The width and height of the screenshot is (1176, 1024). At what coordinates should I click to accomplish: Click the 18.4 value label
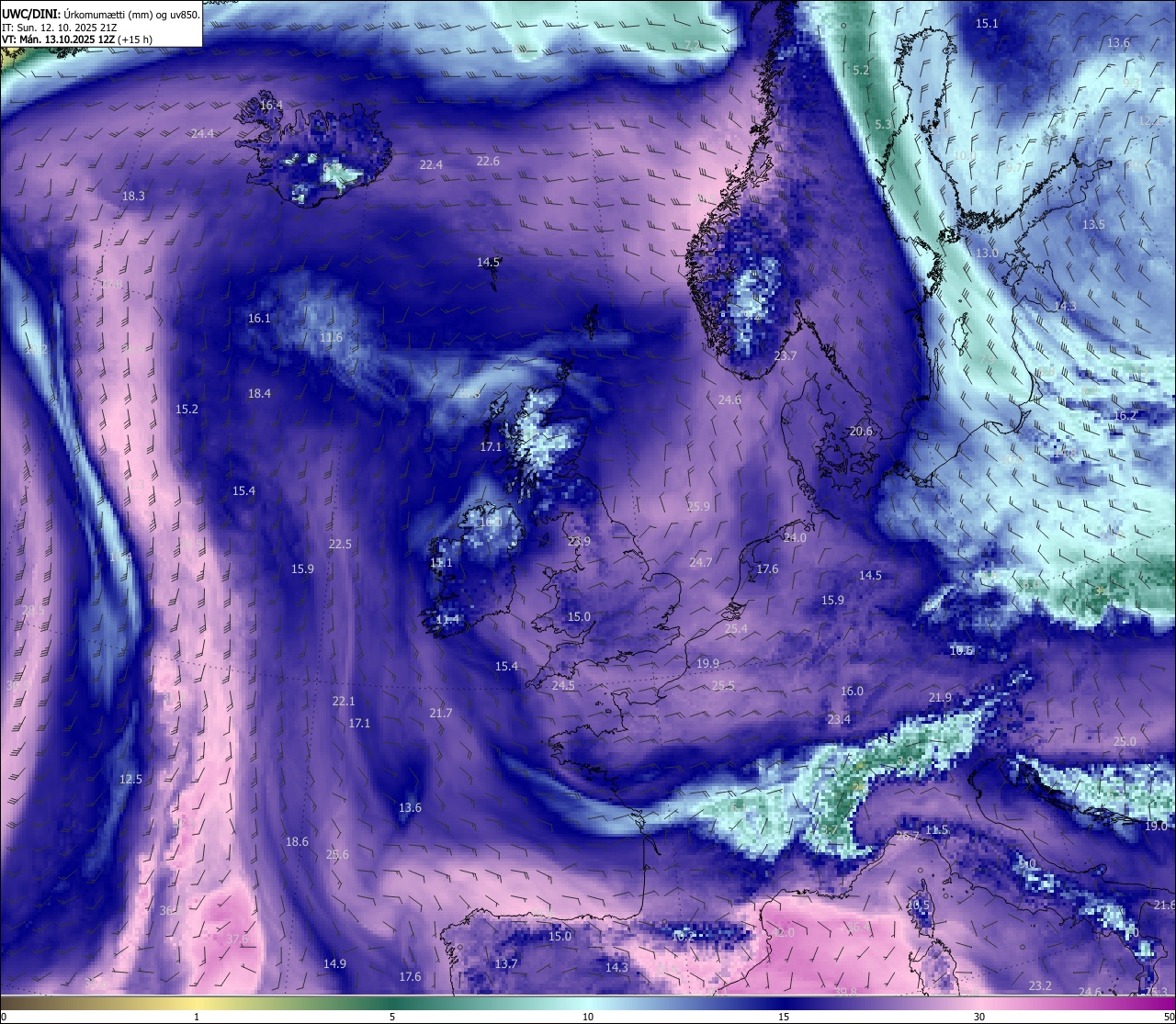(x=259, y=393)
